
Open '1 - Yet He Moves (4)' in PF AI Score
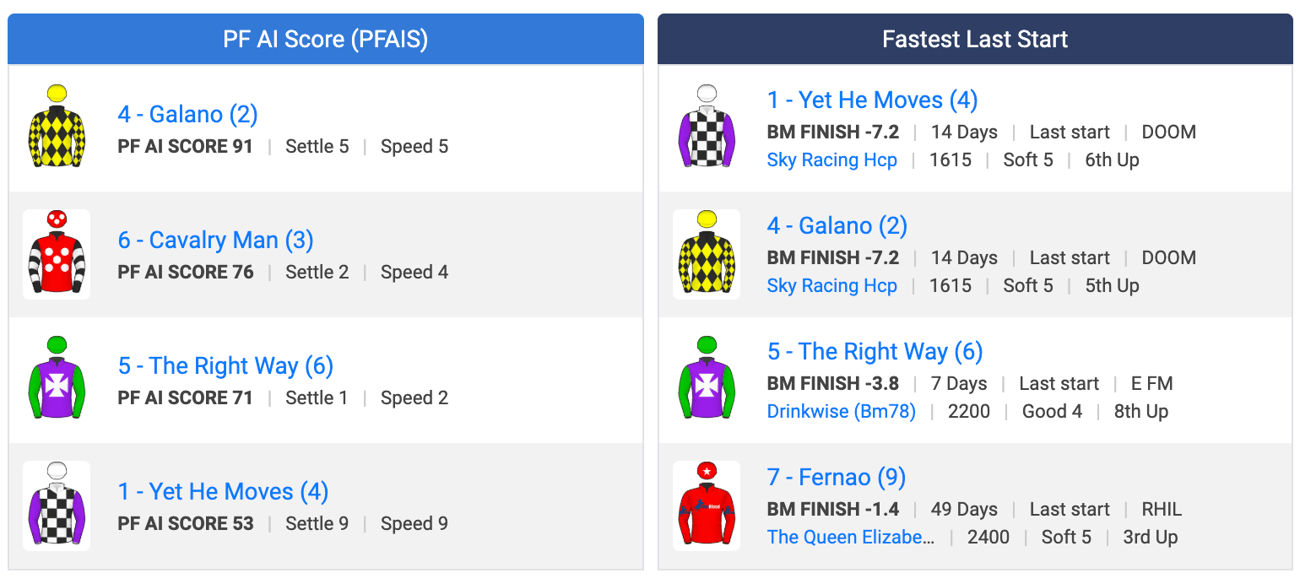pyautogui.click(x=223, y=492)
